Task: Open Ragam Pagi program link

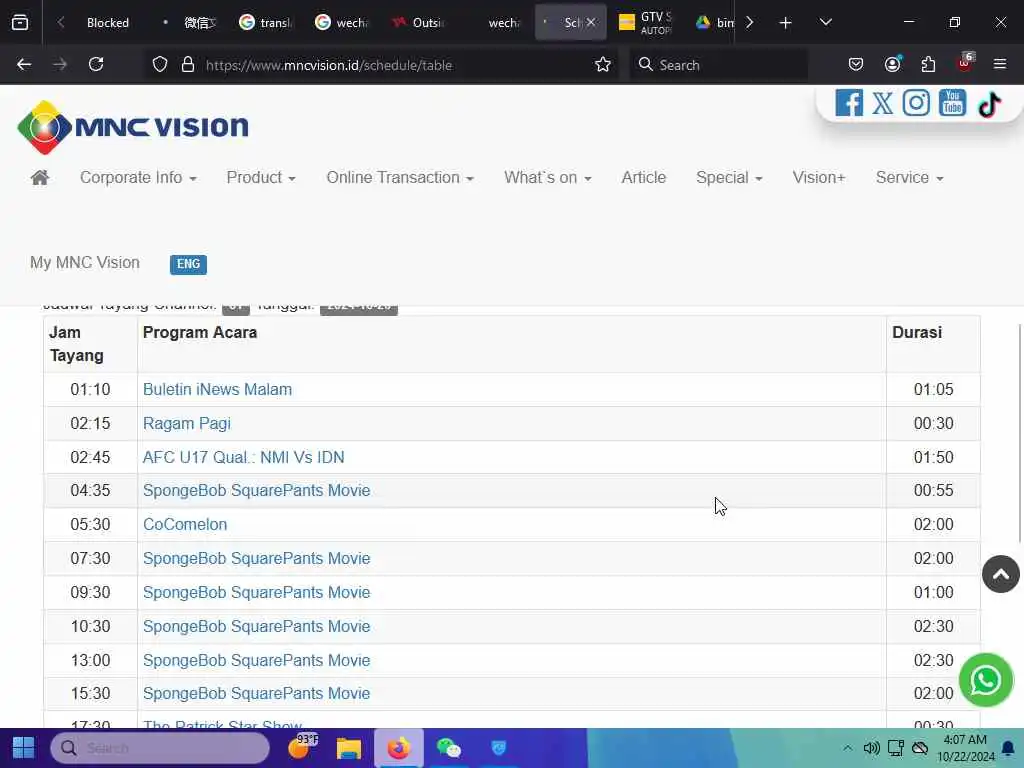Action: point(186,423)
